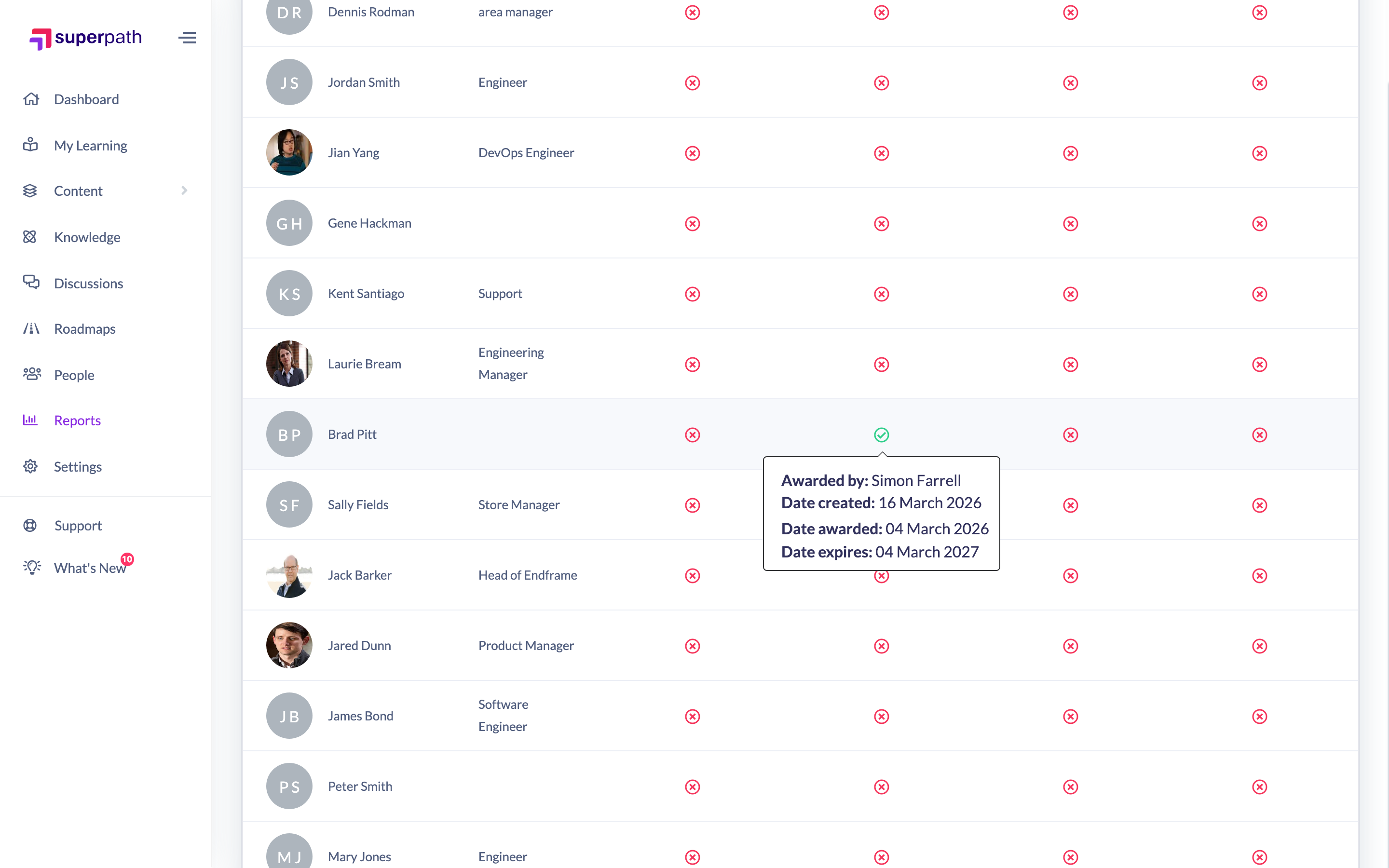The width and height of the screenshot is (1389, 868).
Task: Collapse sidebar with the hamburger menu icon
Action: [x=187, y=38]
